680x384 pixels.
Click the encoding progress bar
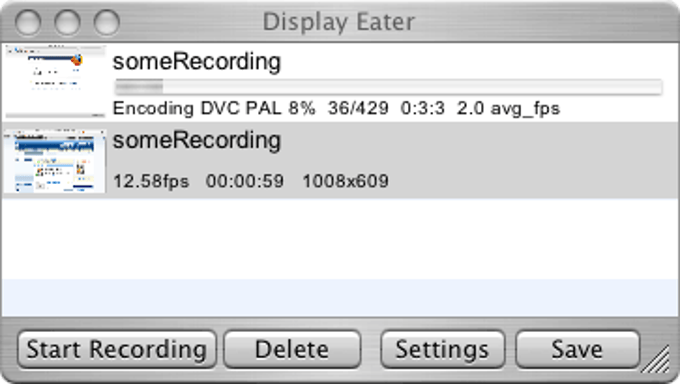tap(388, 87)
